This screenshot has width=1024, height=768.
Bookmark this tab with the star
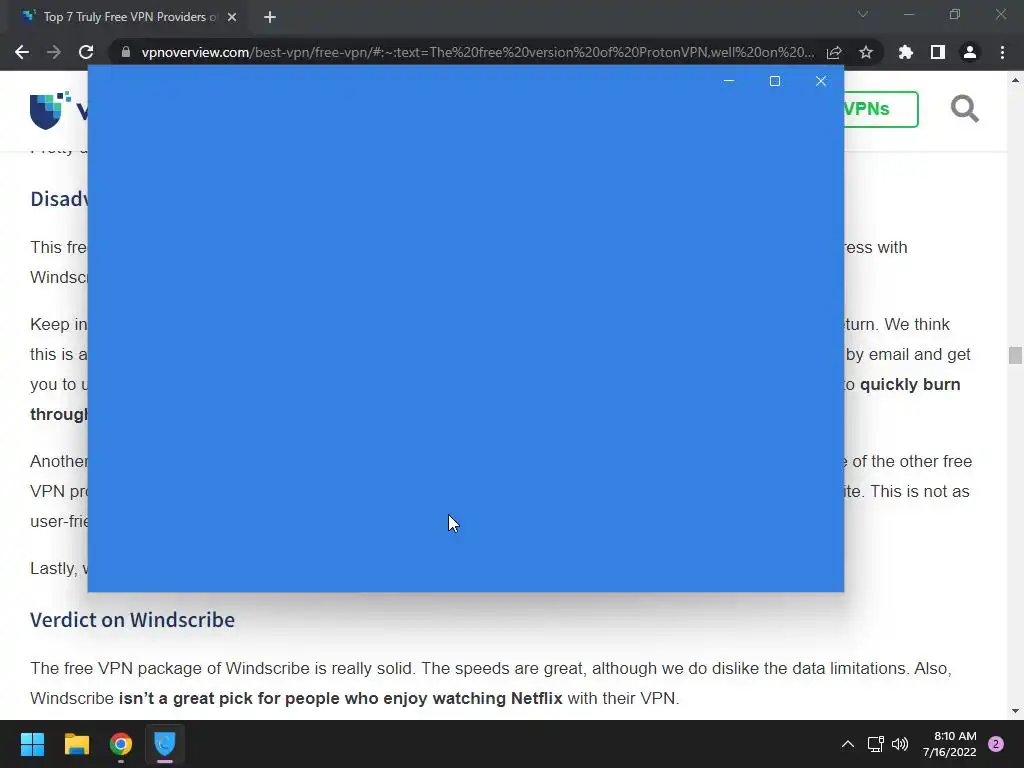point(866,52)
